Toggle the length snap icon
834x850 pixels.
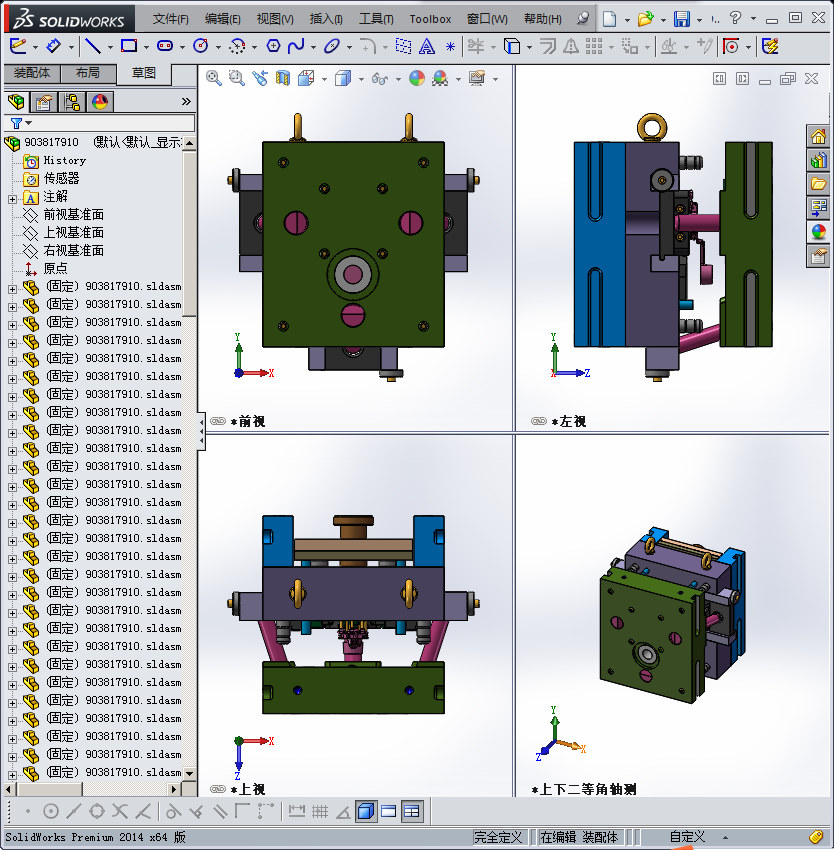point(297,812)
